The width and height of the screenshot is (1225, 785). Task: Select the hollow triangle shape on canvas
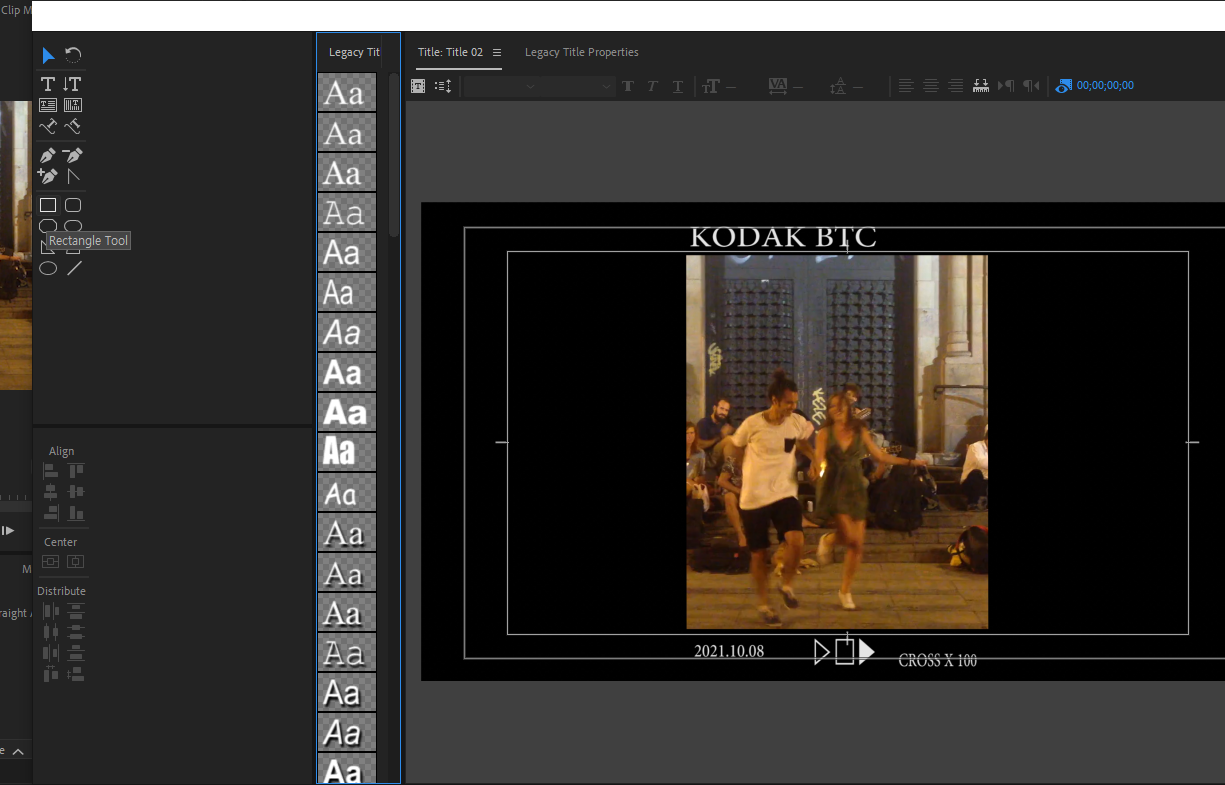(x=822, y=652)
